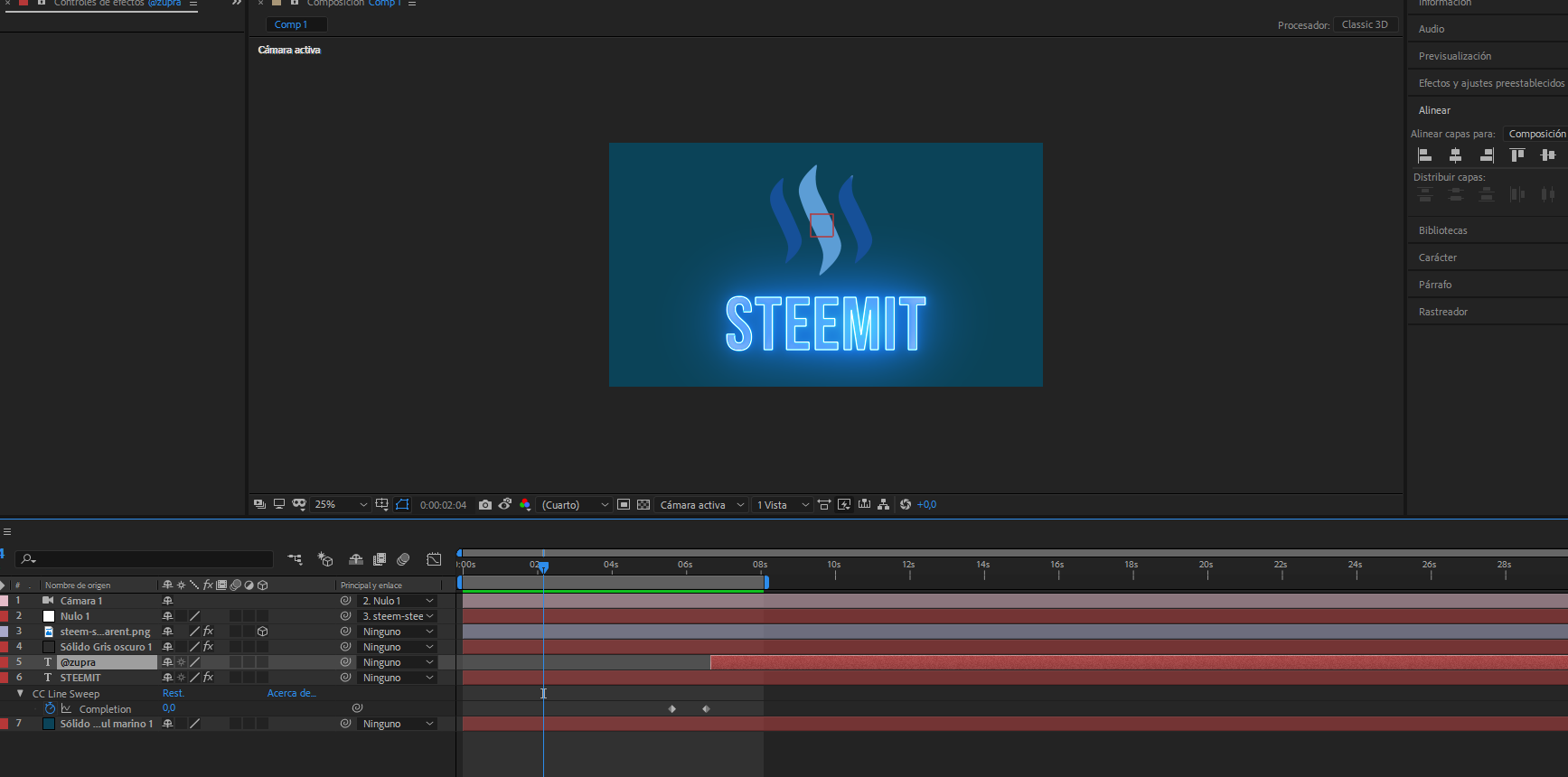Click Rest. to reset CC Line Sweep
The image size is (1568, 777).
[x=173, y=694]
